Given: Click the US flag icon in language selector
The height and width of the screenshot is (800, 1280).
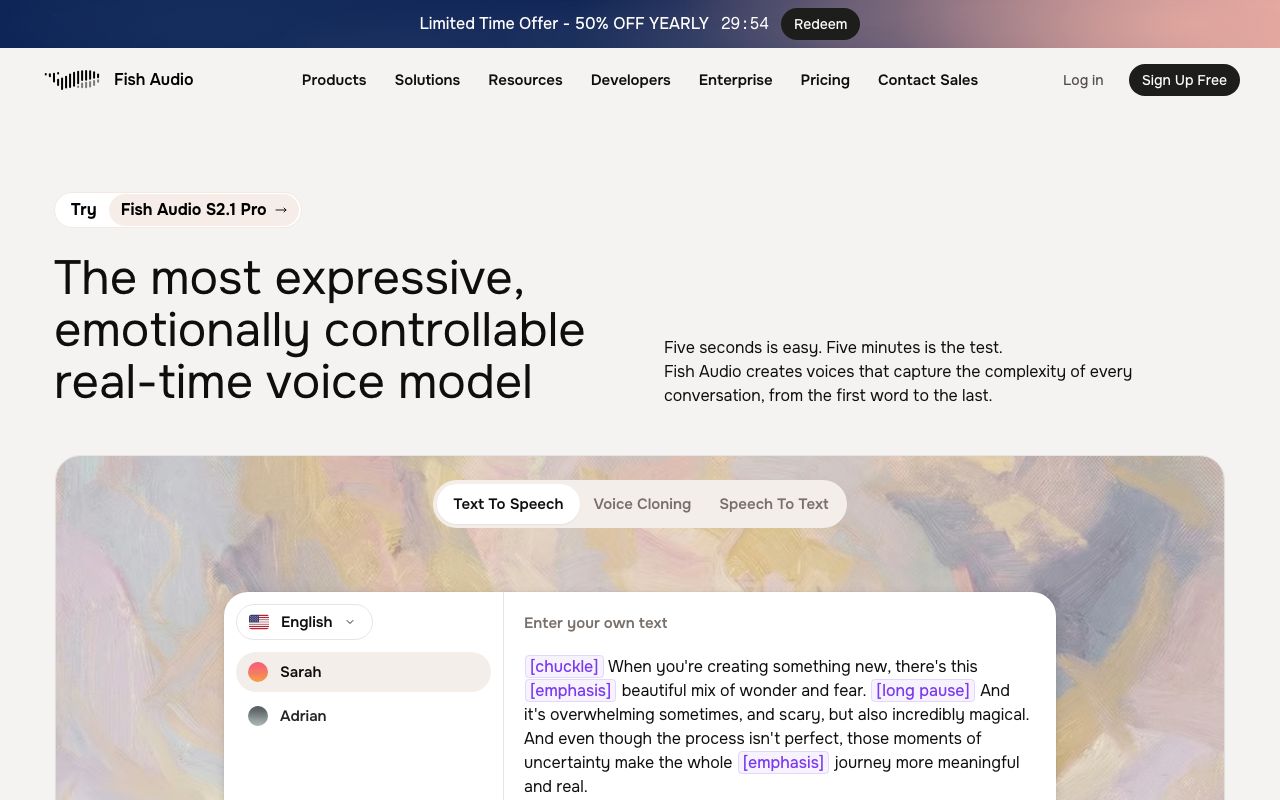Looking at the screenshot, I should (259, 622).
